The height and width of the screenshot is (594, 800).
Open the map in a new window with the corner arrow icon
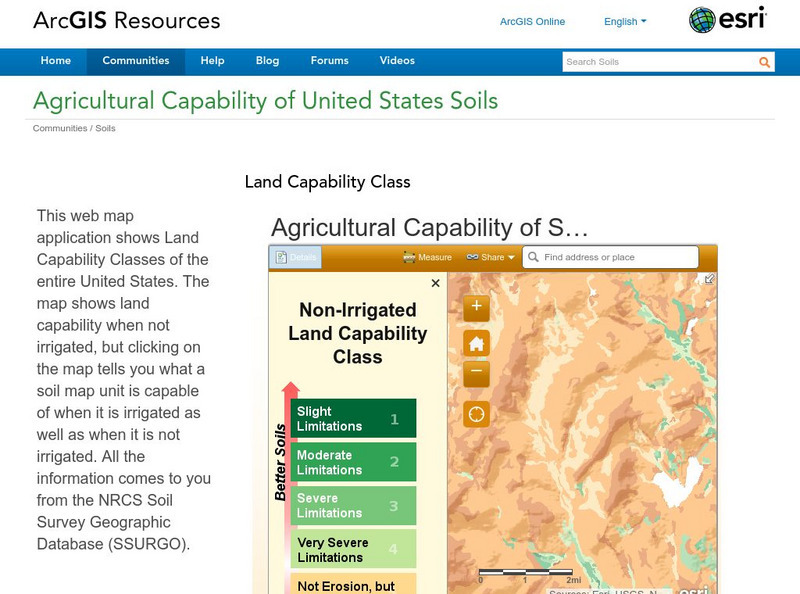click(x=709, y=279)
